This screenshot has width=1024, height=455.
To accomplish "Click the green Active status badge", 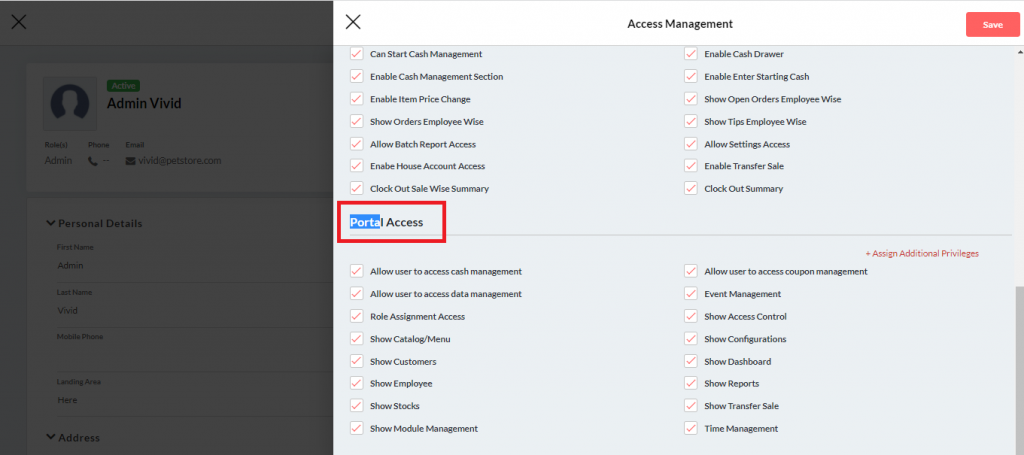I will tap(123, 86).
